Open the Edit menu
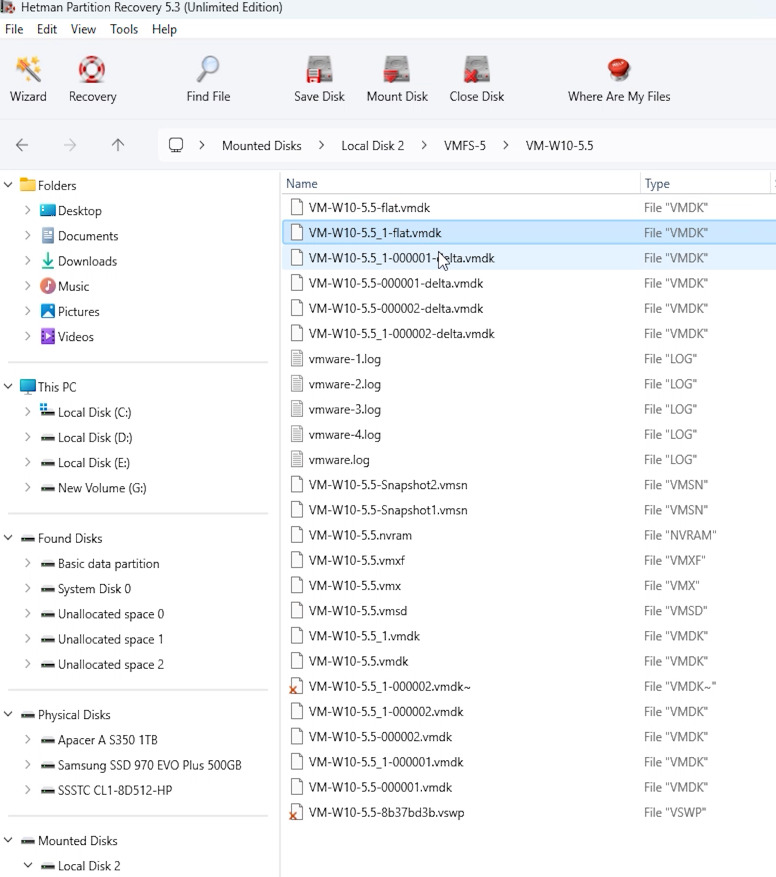This screenshot has height=877, width=776. (x=46, y=29)
